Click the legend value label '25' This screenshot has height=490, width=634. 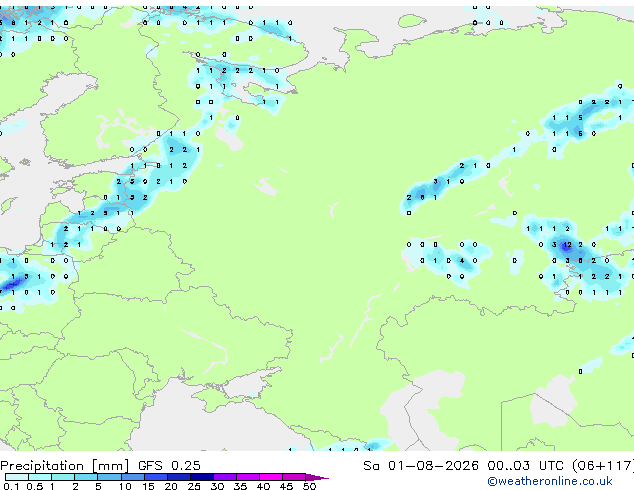coord(194,486)
